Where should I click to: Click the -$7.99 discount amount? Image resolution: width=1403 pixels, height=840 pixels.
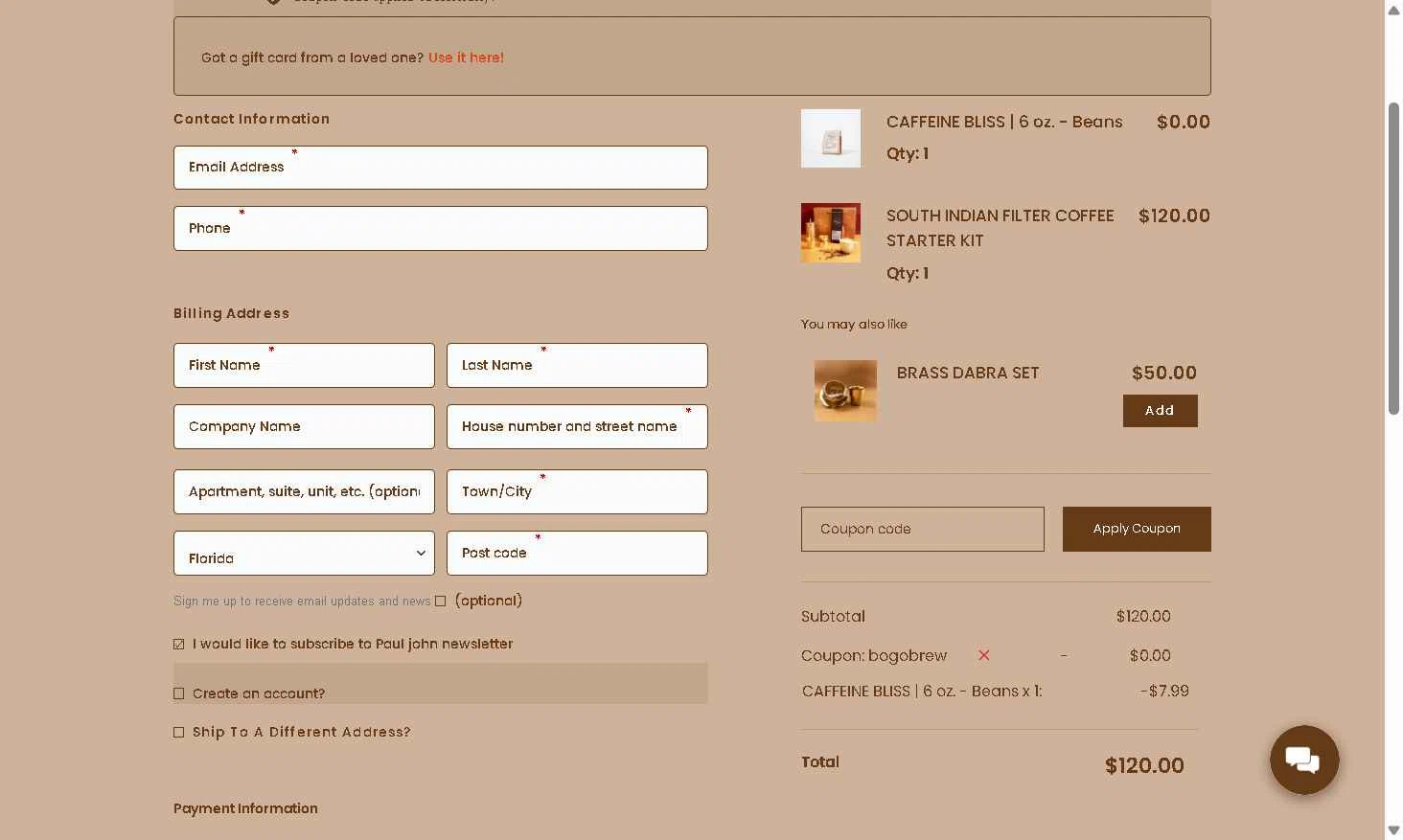tap(1164, 691)
